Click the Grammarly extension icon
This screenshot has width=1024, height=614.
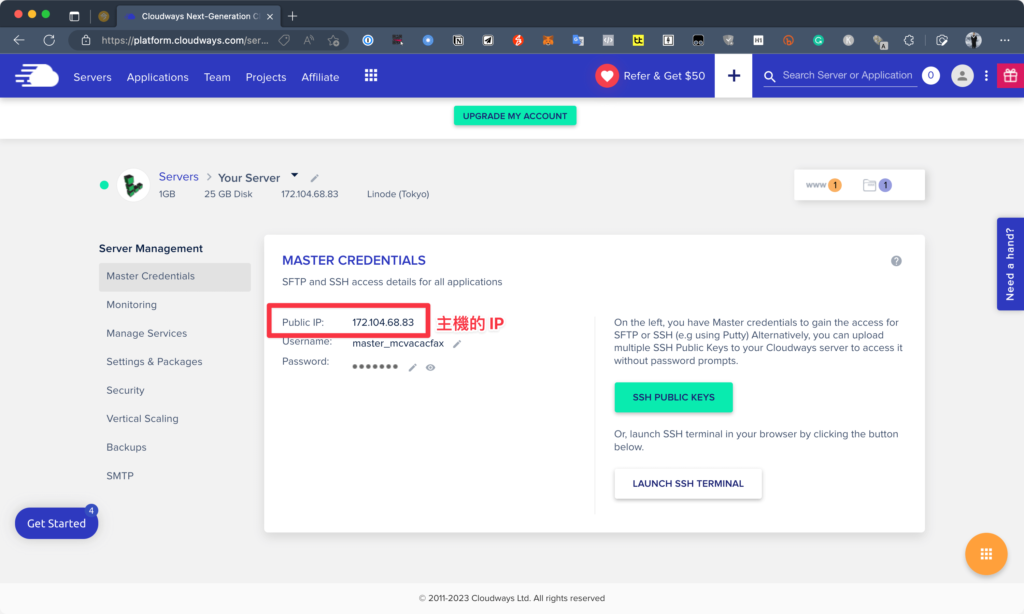point(818,40)
